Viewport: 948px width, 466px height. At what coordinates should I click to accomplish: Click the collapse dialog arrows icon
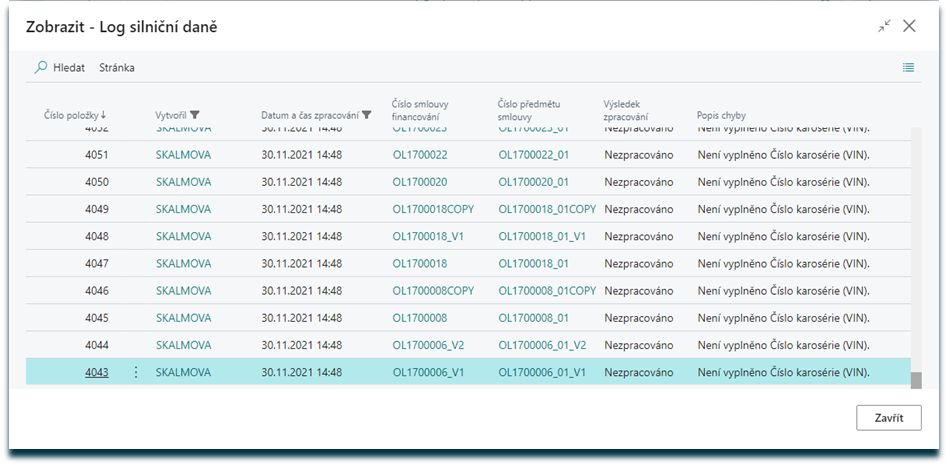(x=884, y=27)
